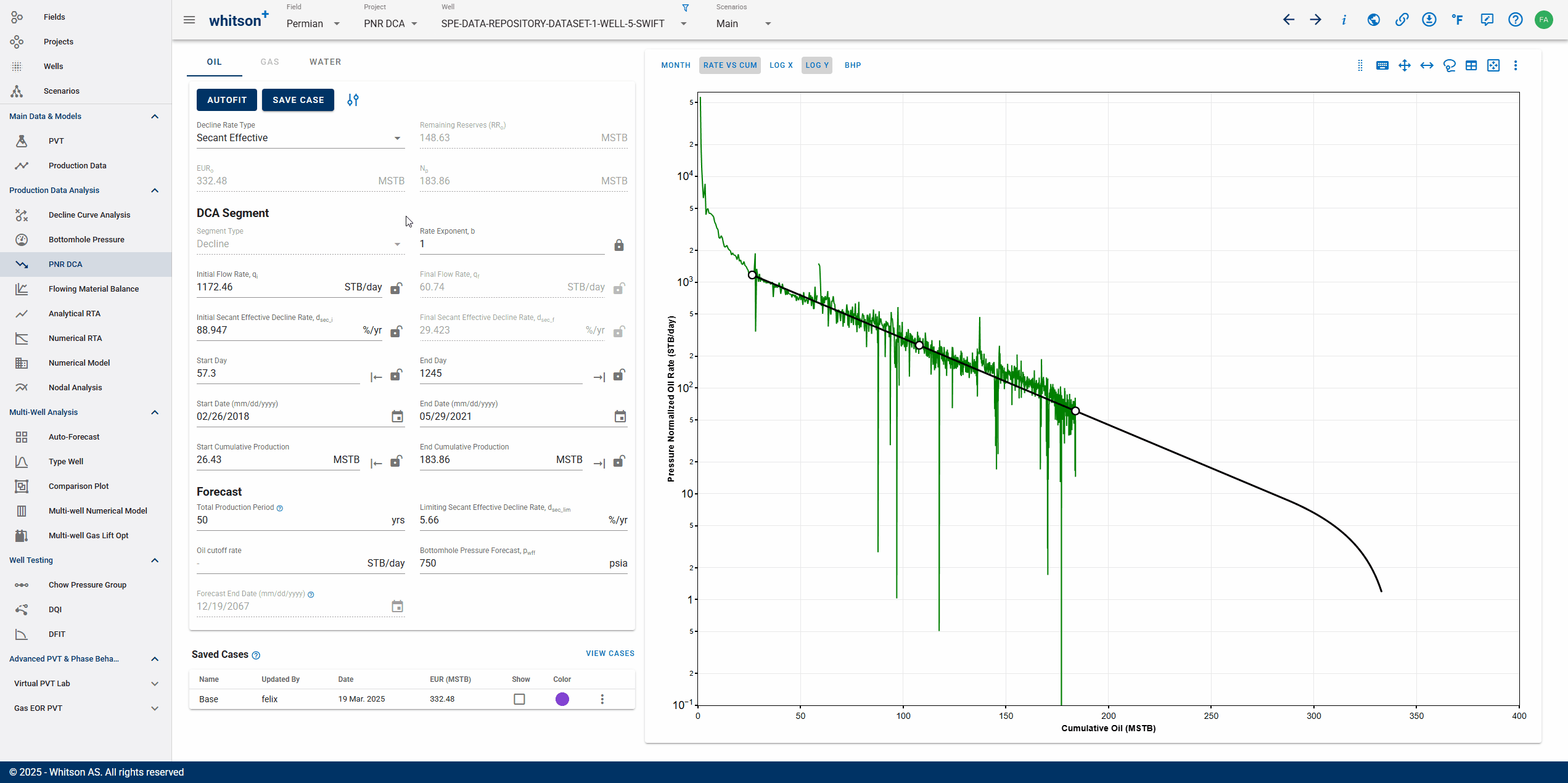Screen dimensions: 1568x783
Task: Click the globe icon in the header
Action: click(1373, 20)
